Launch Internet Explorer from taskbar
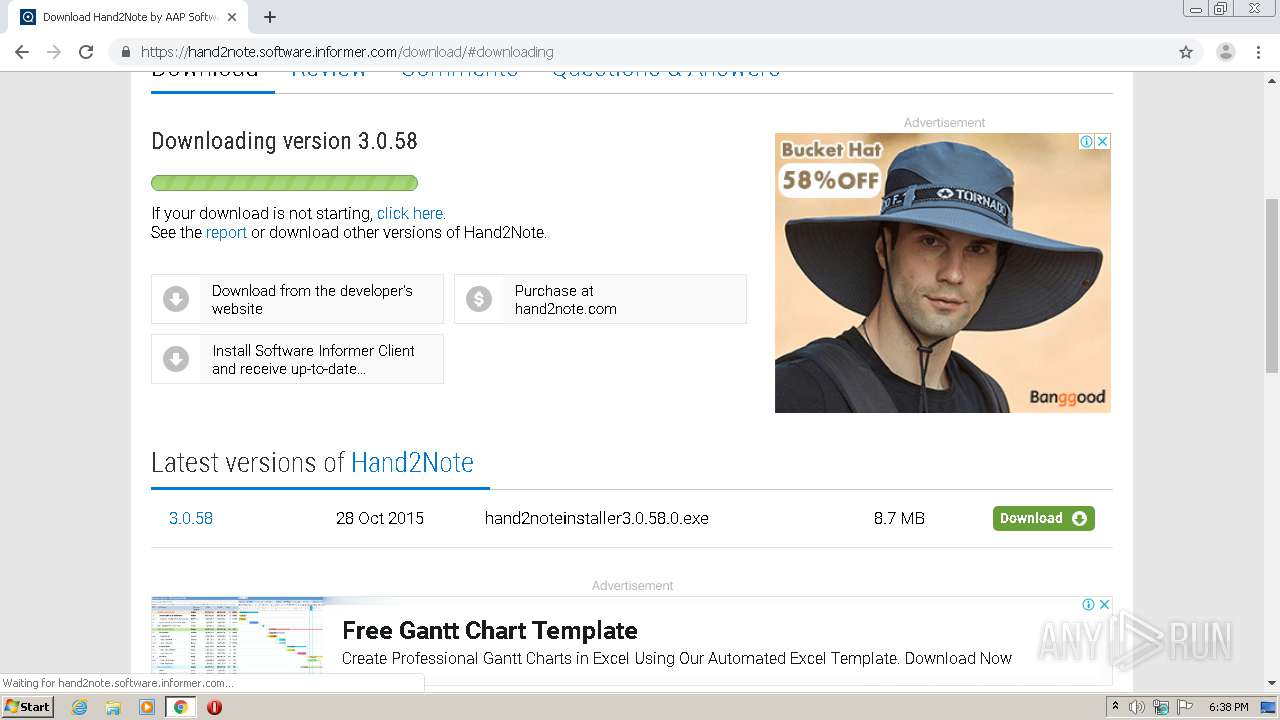Screen dimensions: 1280x720 [x=80, y=707]
